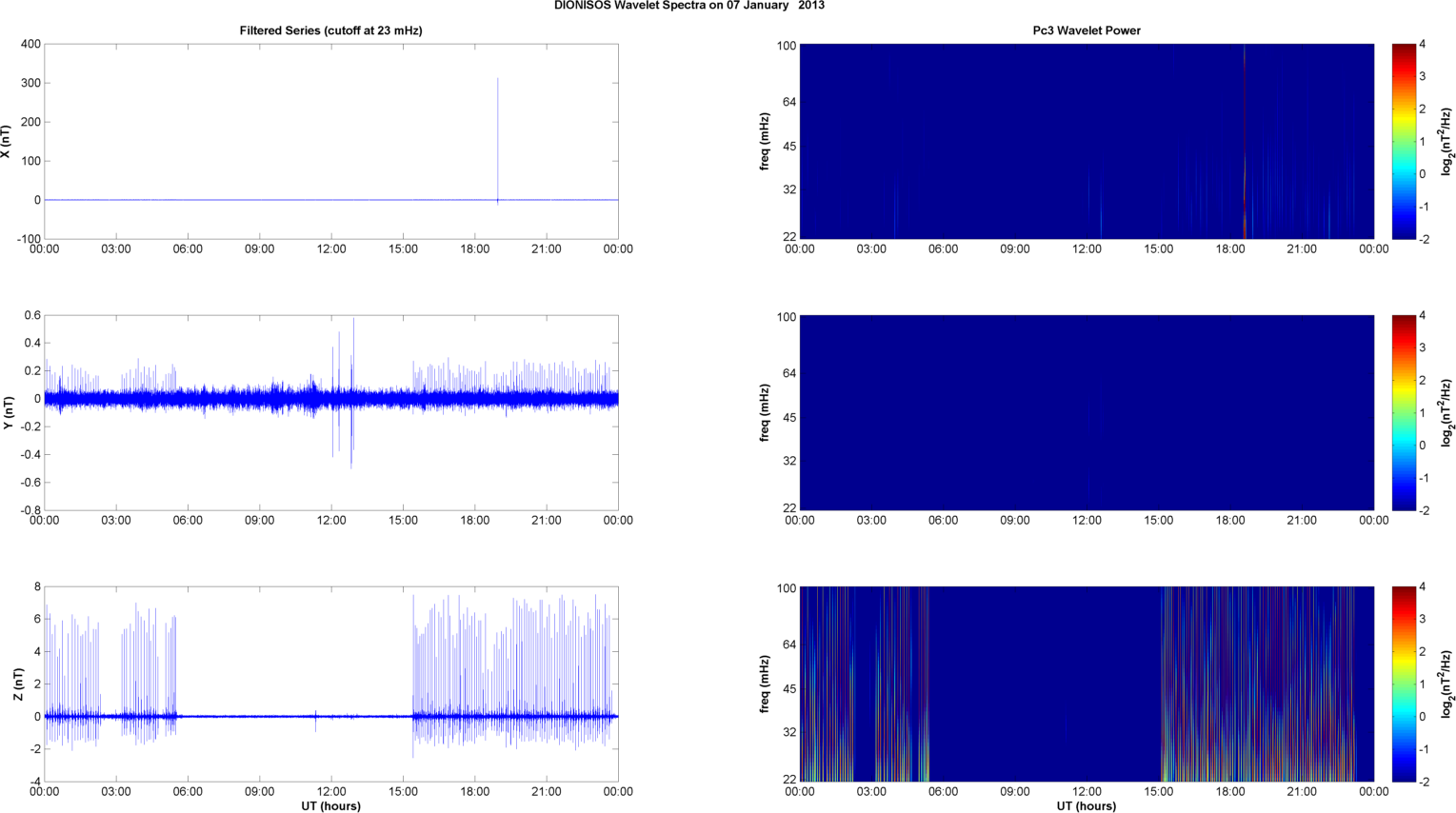Click the large spike in the X series plot
This screenshot has width=1456, height=813.
coord(497,140)
